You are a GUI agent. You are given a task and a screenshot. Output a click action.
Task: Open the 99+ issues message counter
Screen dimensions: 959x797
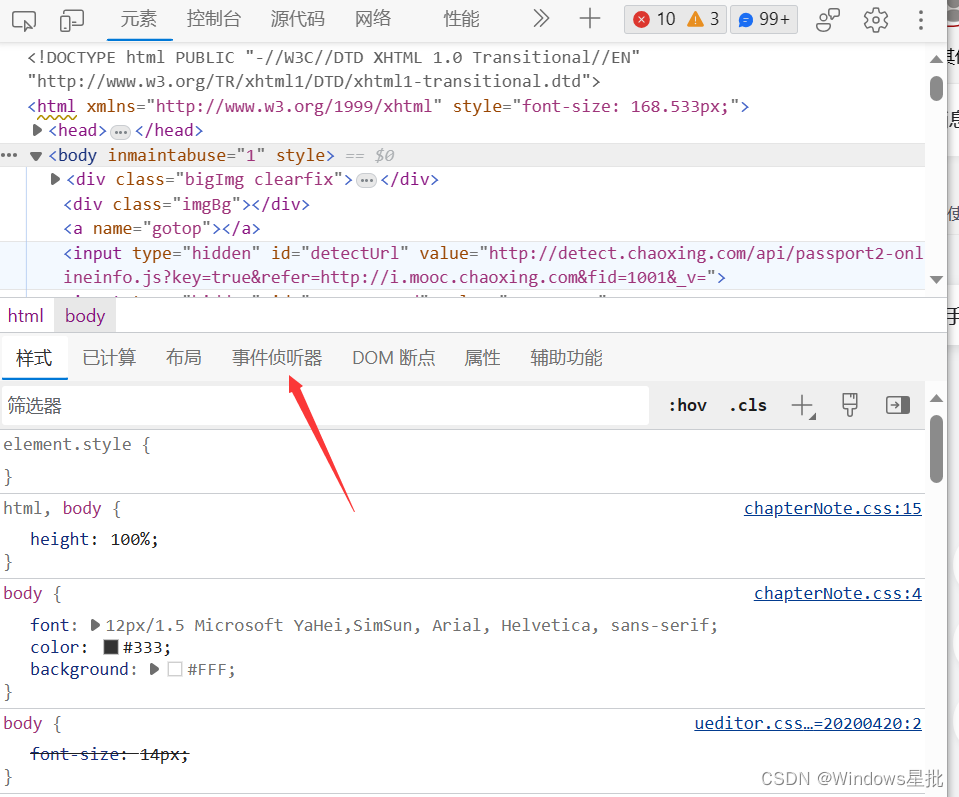click(x=764, y=20)
